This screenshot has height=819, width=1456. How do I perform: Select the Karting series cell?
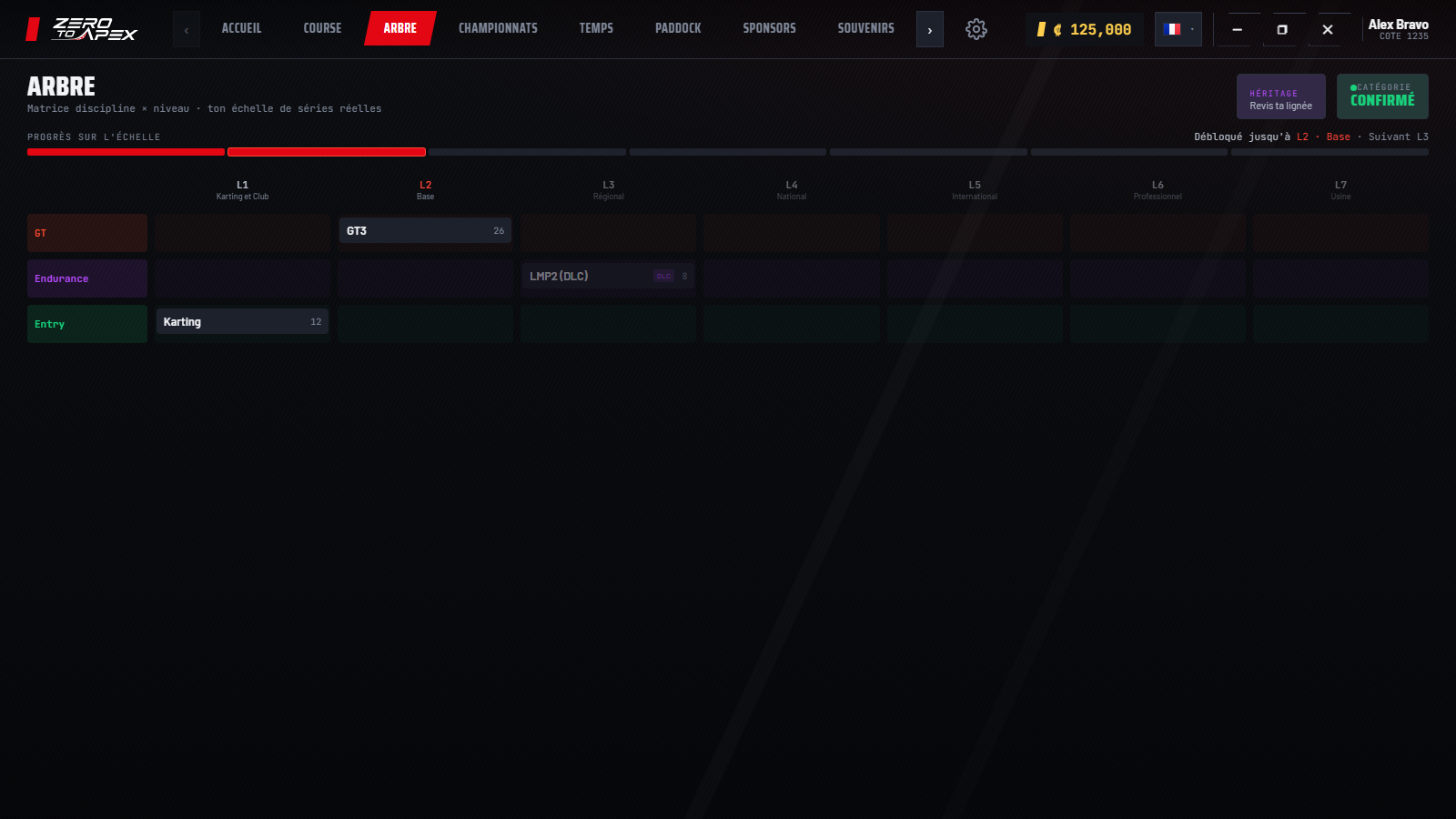tap(242, 322)
